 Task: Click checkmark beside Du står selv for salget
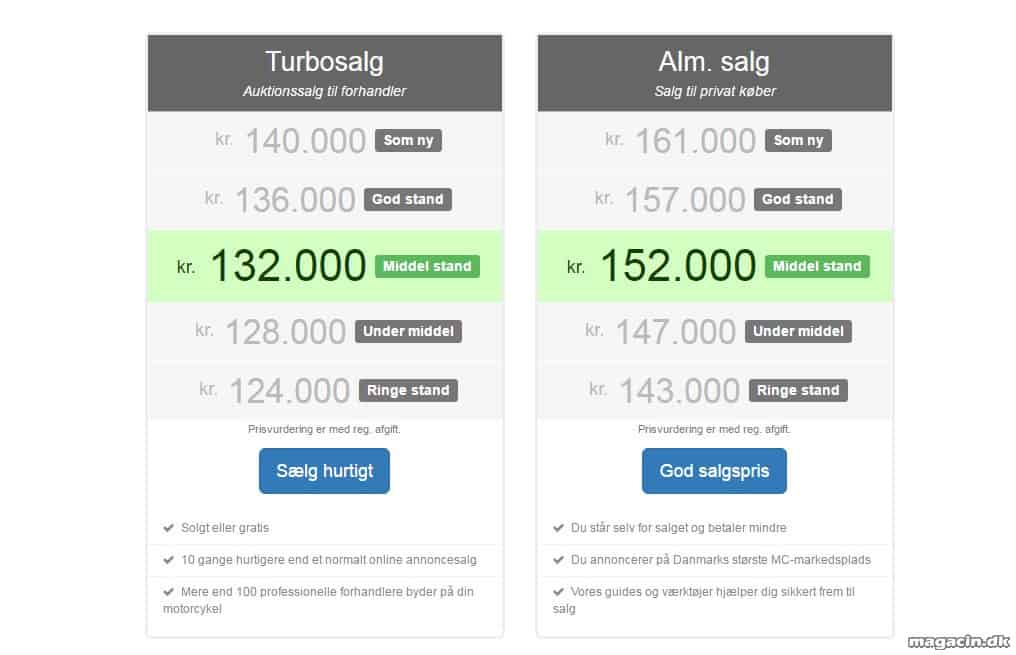click(x=559, y=528)
